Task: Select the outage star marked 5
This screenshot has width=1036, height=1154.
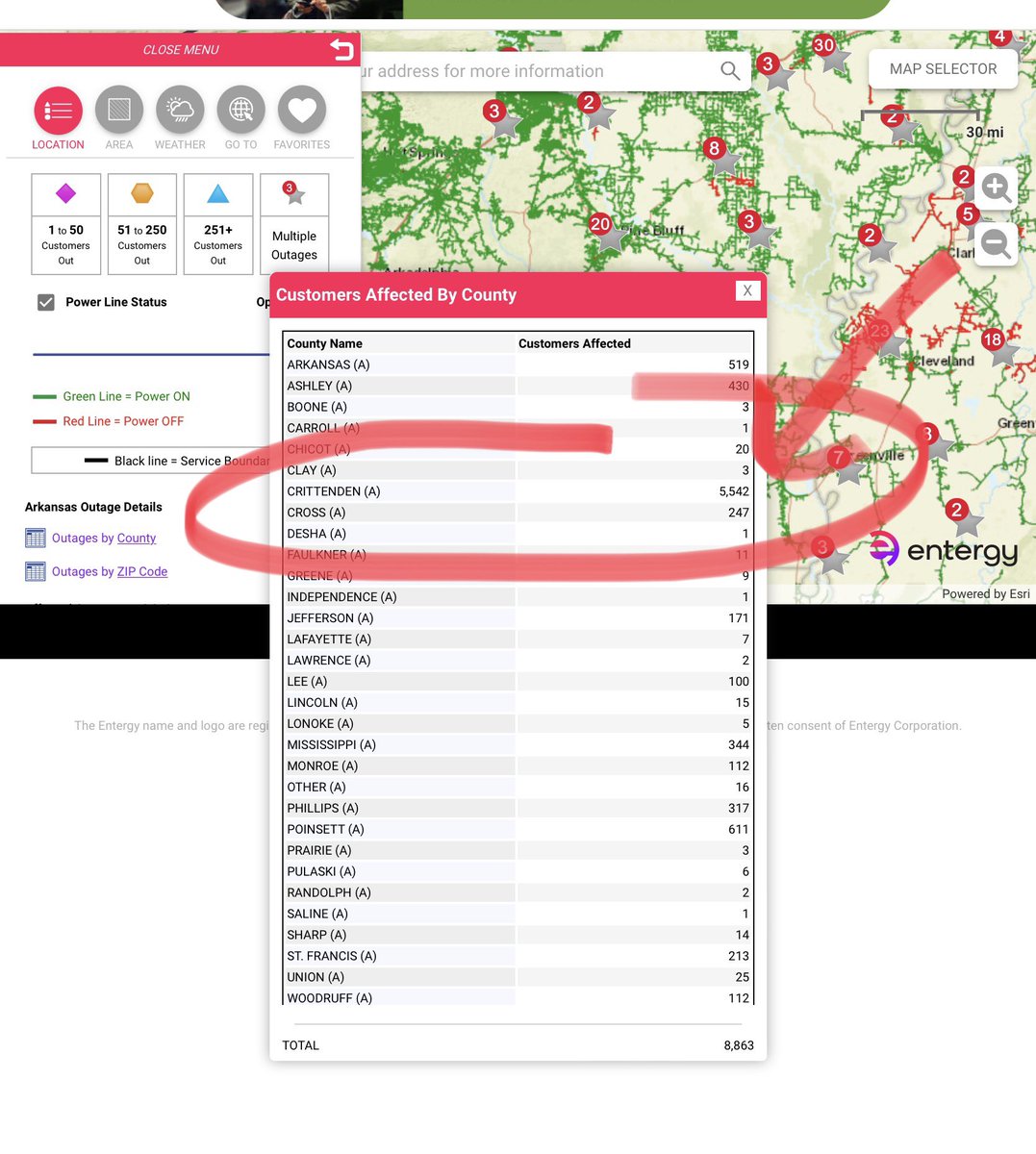Action: (x=970, y=214)
